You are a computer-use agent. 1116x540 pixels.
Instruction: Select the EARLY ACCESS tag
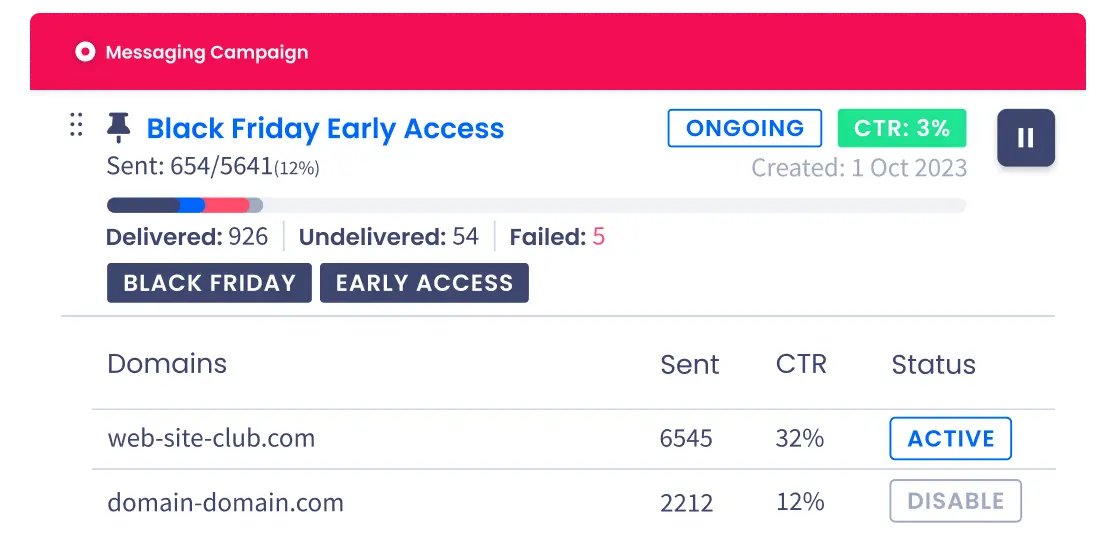click(x=424, y=282)
